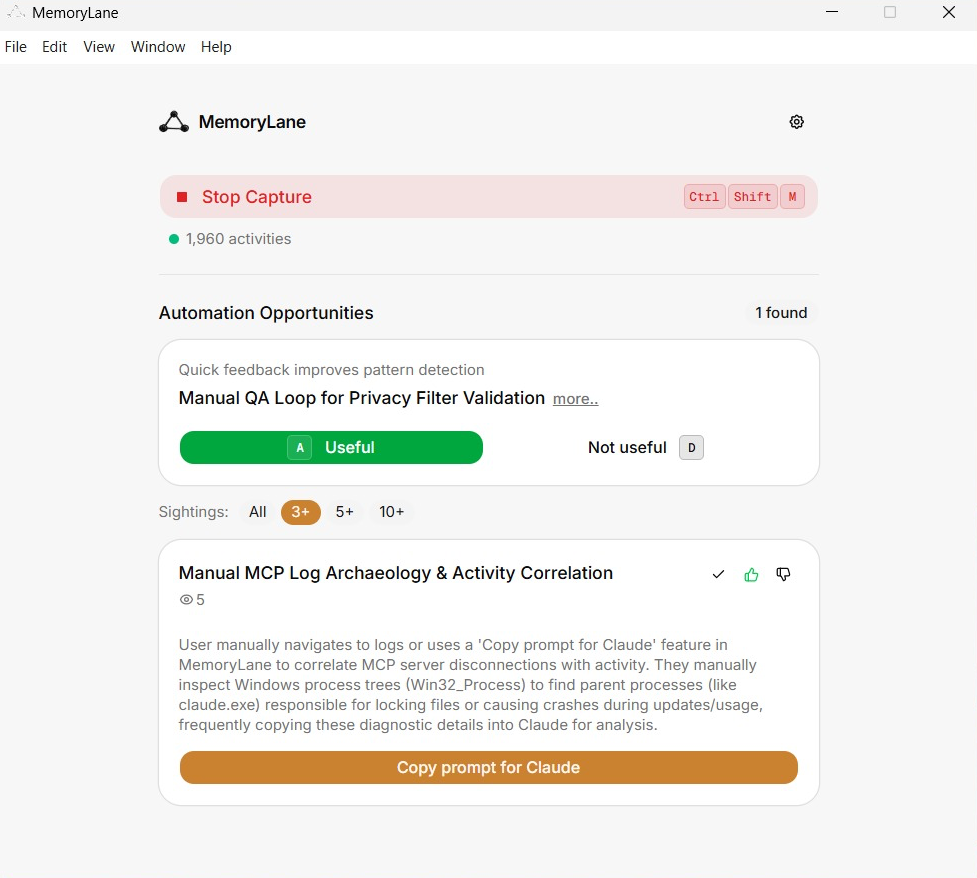The height and width of the screenshot is (878, 977).
Task: Open the Help menu
Action: click(x=216, y=47)
